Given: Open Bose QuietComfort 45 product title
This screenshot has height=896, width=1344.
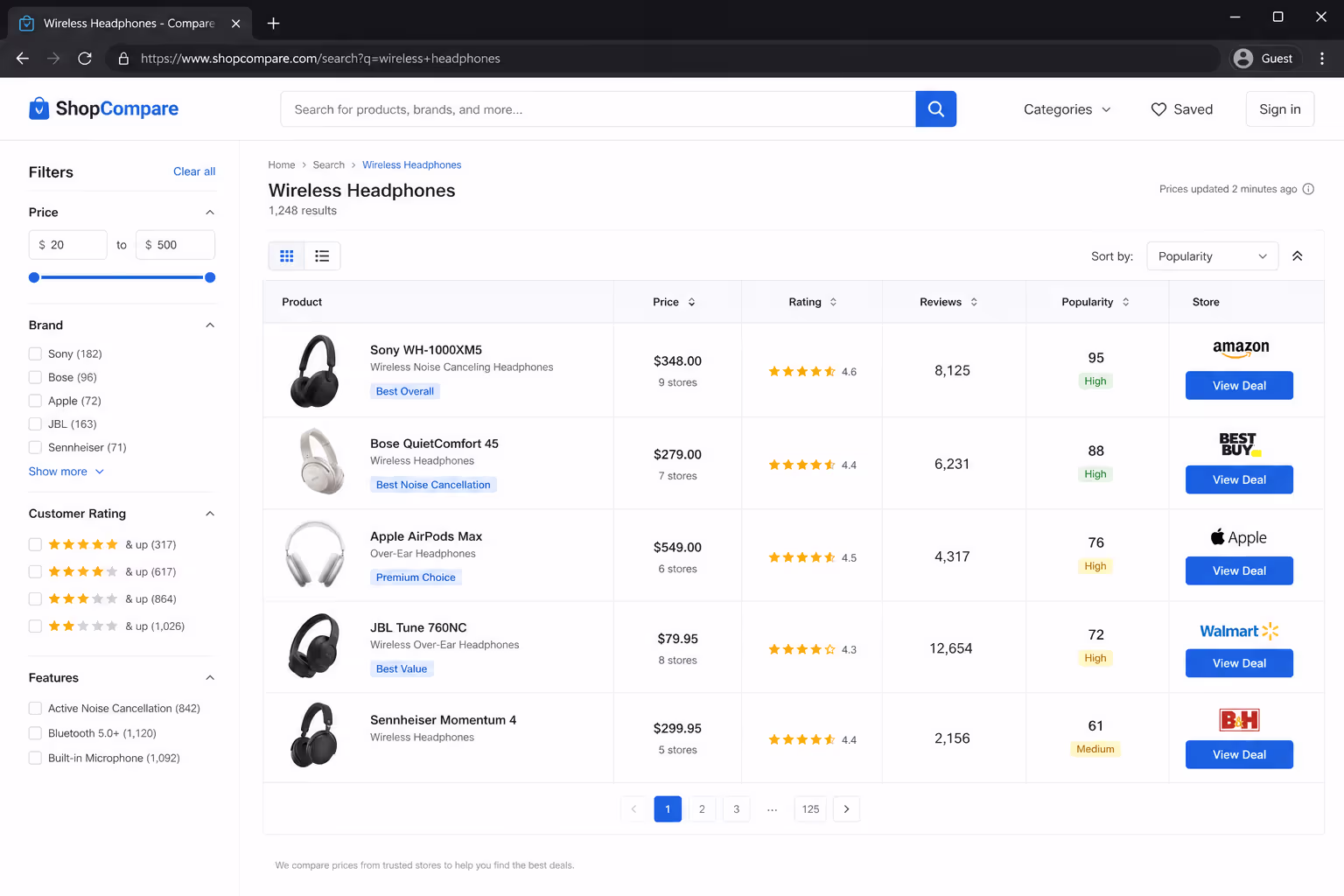Looking at the screenshot, I should click(x=434, y=444).
